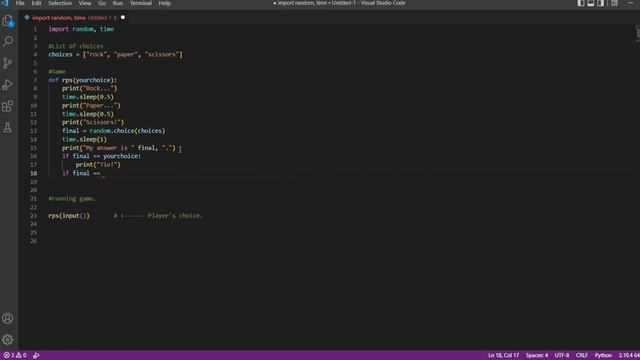
Task: Click 'final = random.choice(choices)' line
Action: 113,131
